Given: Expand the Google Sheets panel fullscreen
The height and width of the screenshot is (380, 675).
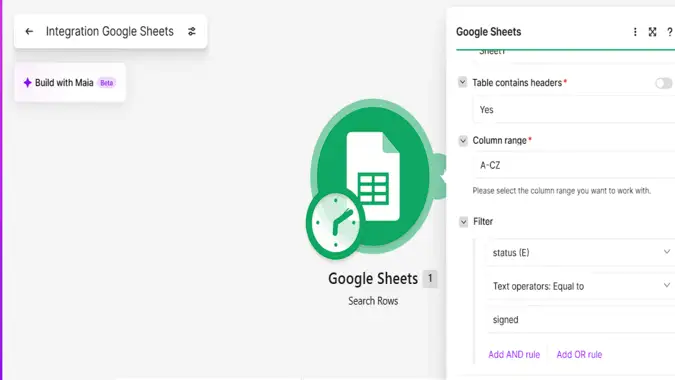Looking at the screenshot, I should click(x=652, y=32).
